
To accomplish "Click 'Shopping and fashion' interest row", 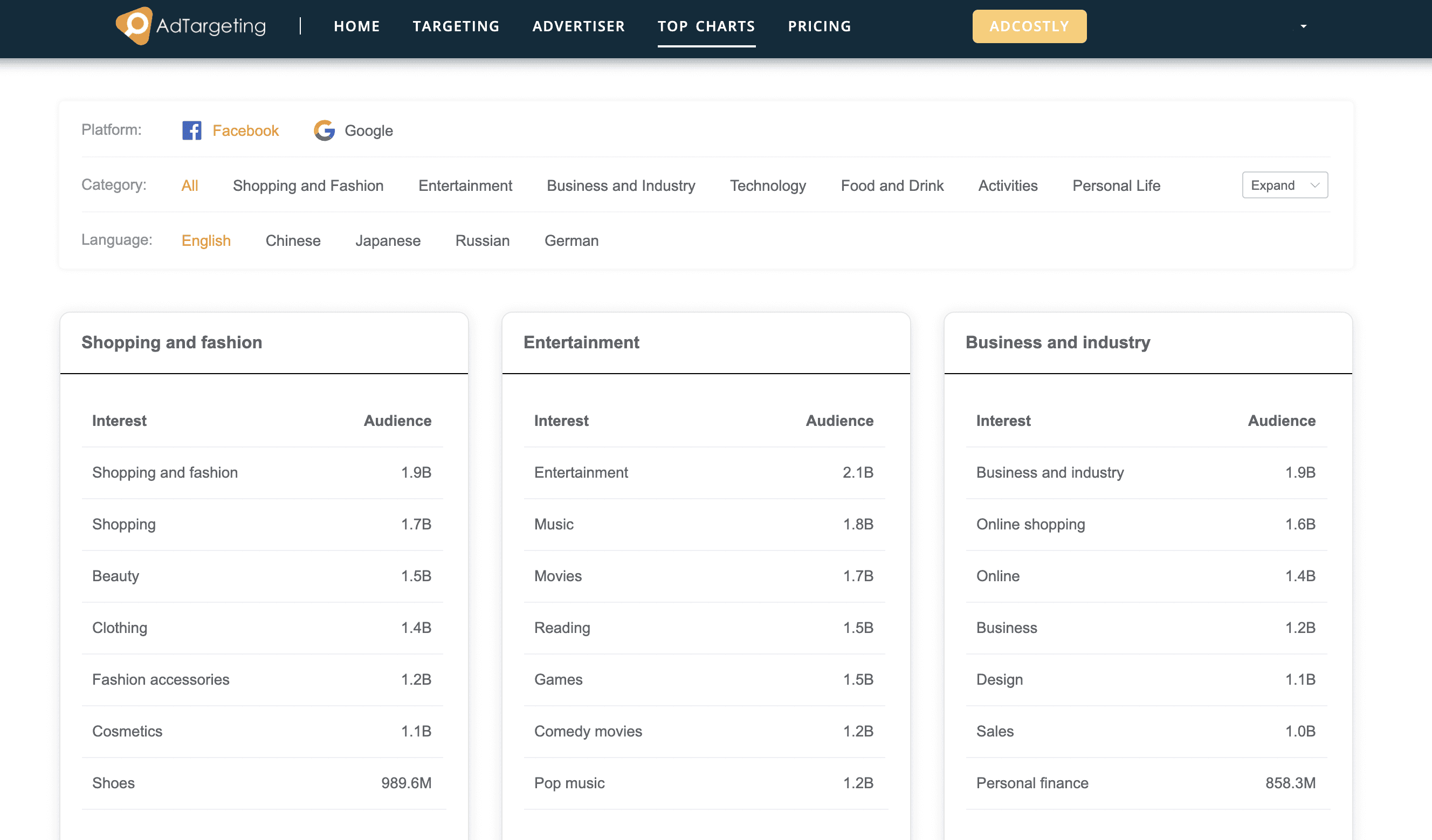I will tap(263, 472).
